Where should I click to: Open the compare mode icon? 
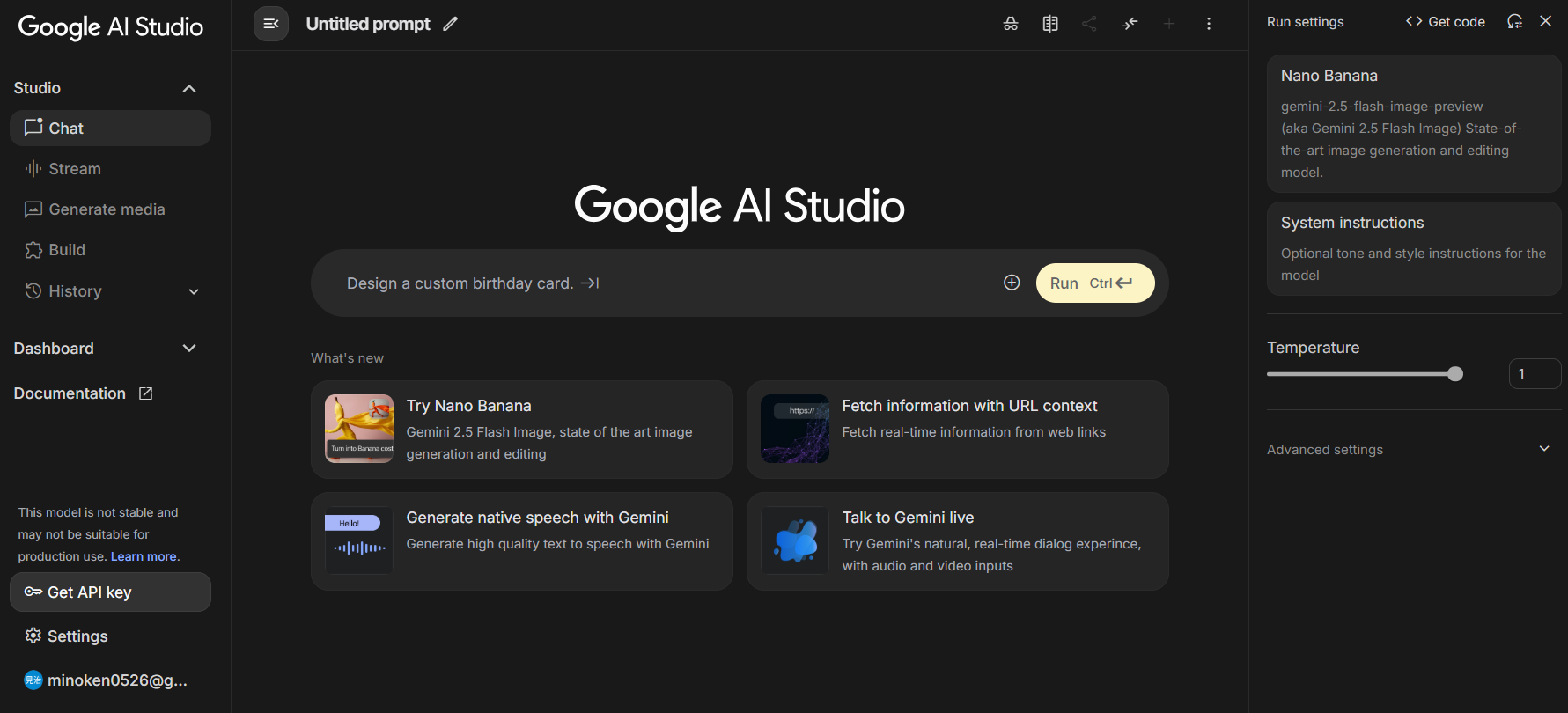(x=1050, y=24)
